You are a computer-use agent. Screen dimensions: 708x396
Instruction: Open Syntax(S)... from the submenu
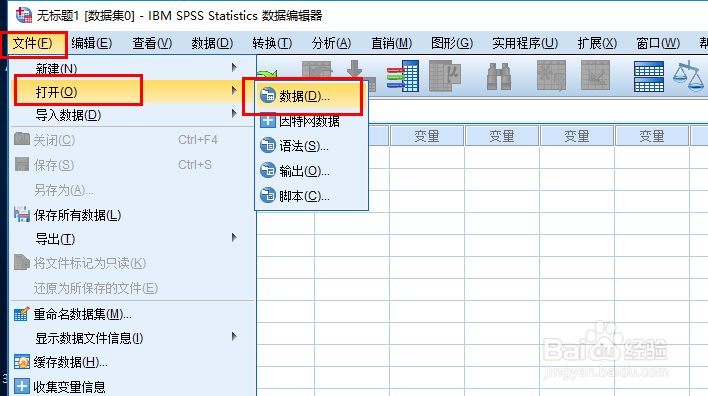click(x=312, y=146)
